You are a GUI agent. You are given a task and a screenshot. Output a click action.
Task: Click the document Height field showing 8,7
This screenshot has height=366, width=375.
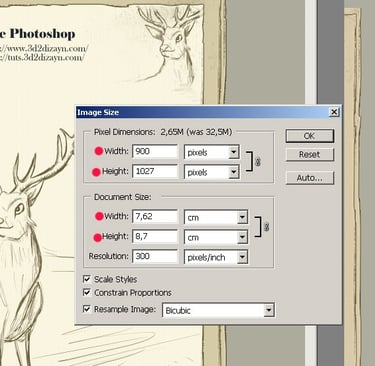click(155, 236)
